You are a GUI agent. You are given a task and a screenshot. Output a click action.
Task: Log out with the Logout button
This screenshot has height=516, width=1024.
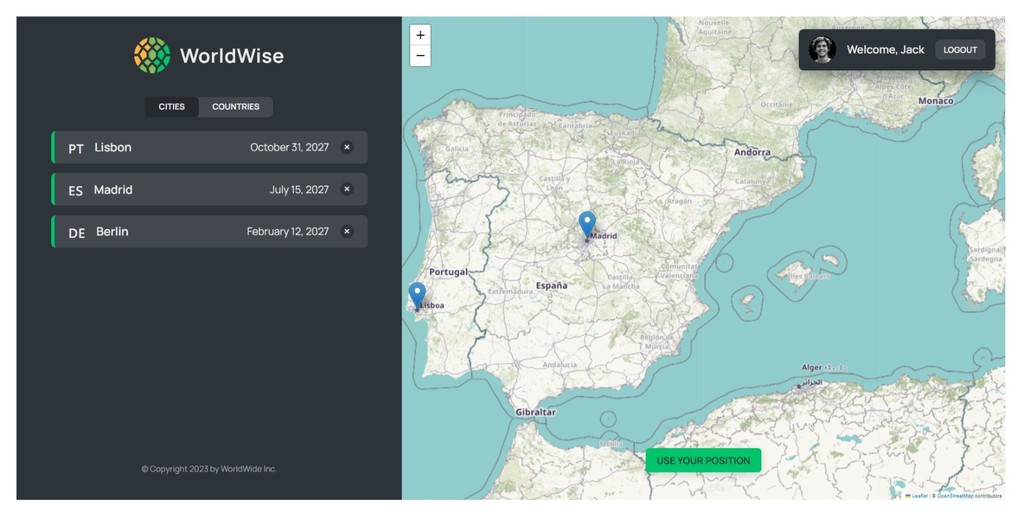tap(960, 50)
